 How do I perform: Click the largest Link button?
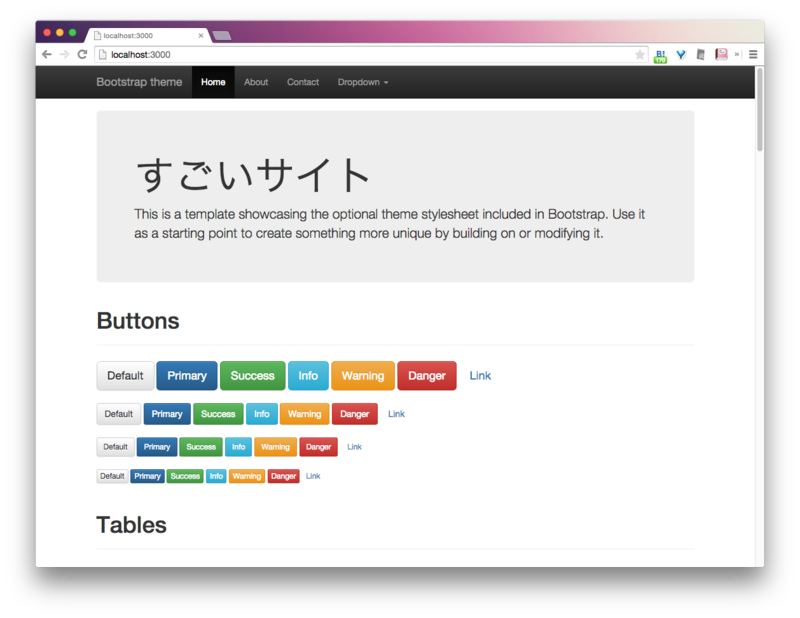[480, 376]
